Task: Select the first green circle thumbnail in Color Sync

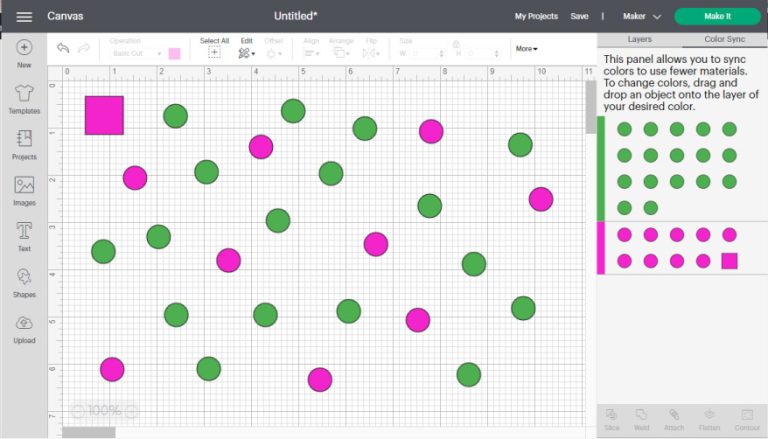Action: click(624, 129)
